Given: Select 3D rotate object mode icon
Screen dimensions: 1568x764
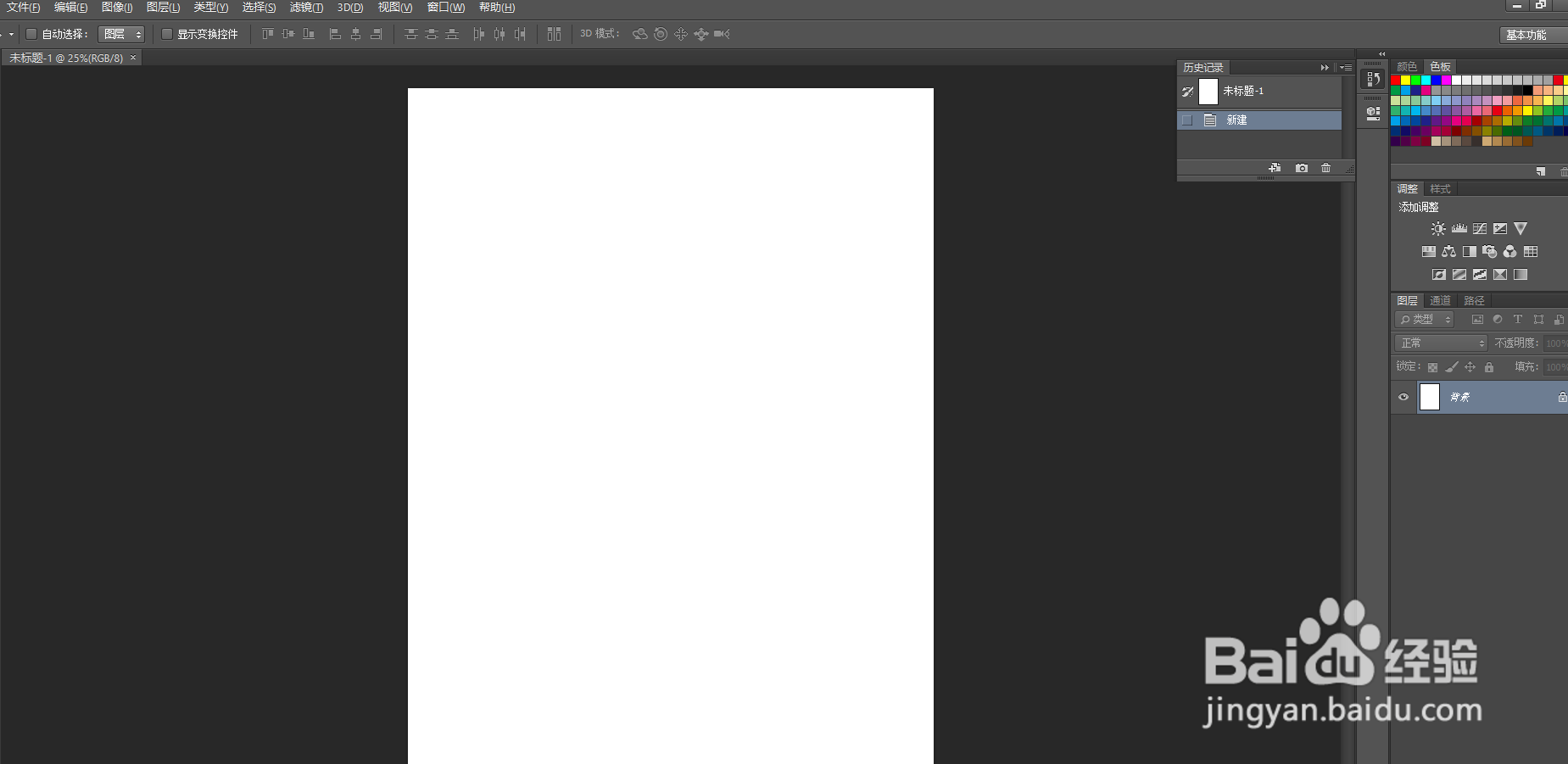Looking at the screenshot, I should click(x=640, y=34).
